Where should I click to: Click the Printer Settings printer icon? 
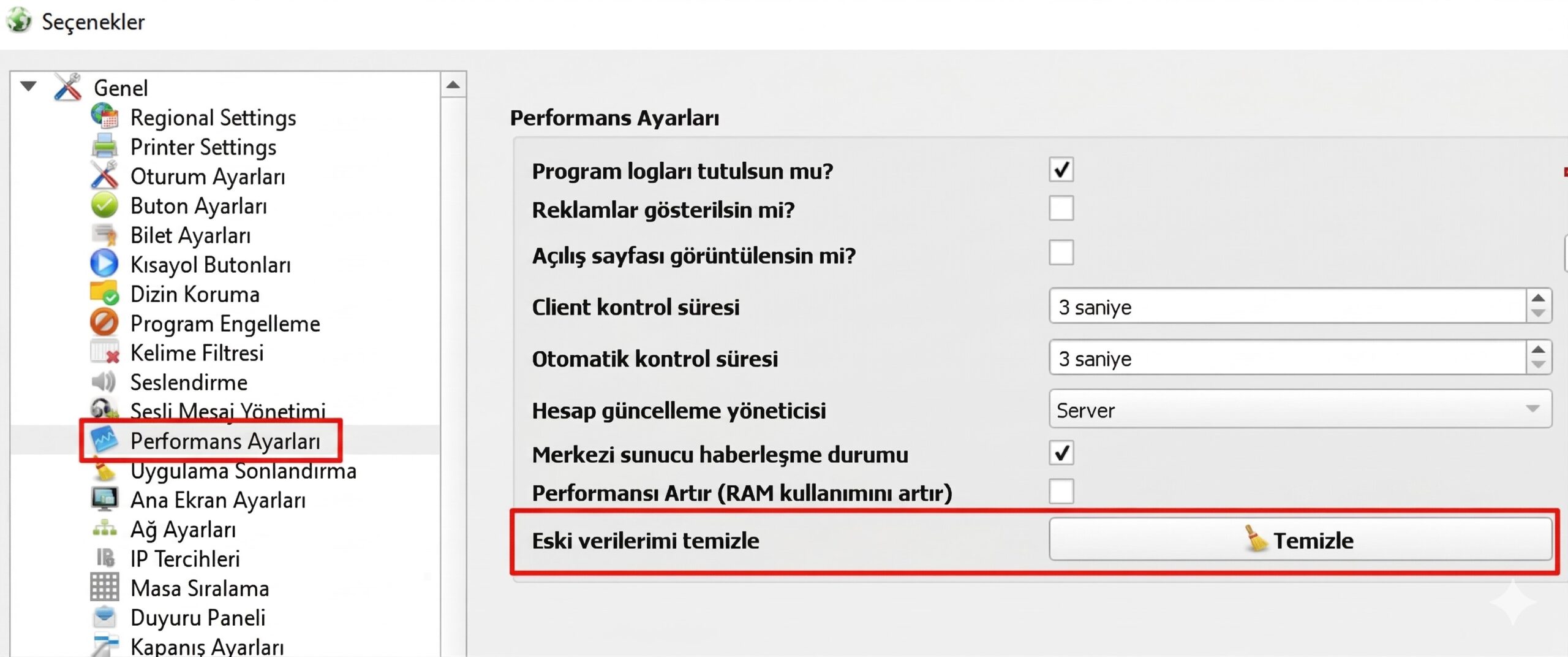105,146
